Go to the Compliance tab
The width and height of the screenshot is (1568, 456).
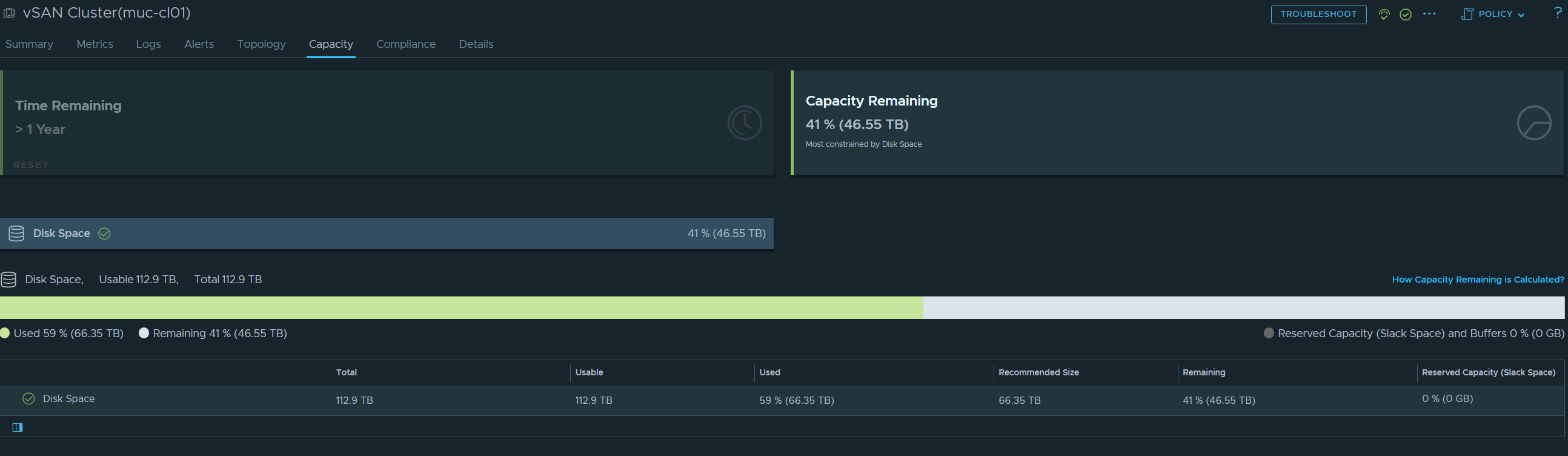click(405, 44)
